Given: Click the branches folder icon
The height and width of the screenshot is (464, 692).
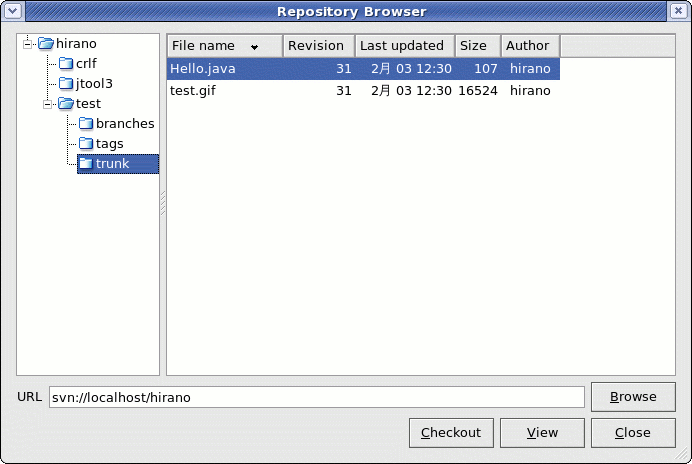Looking at the screenshot, I should coord(86,124).
